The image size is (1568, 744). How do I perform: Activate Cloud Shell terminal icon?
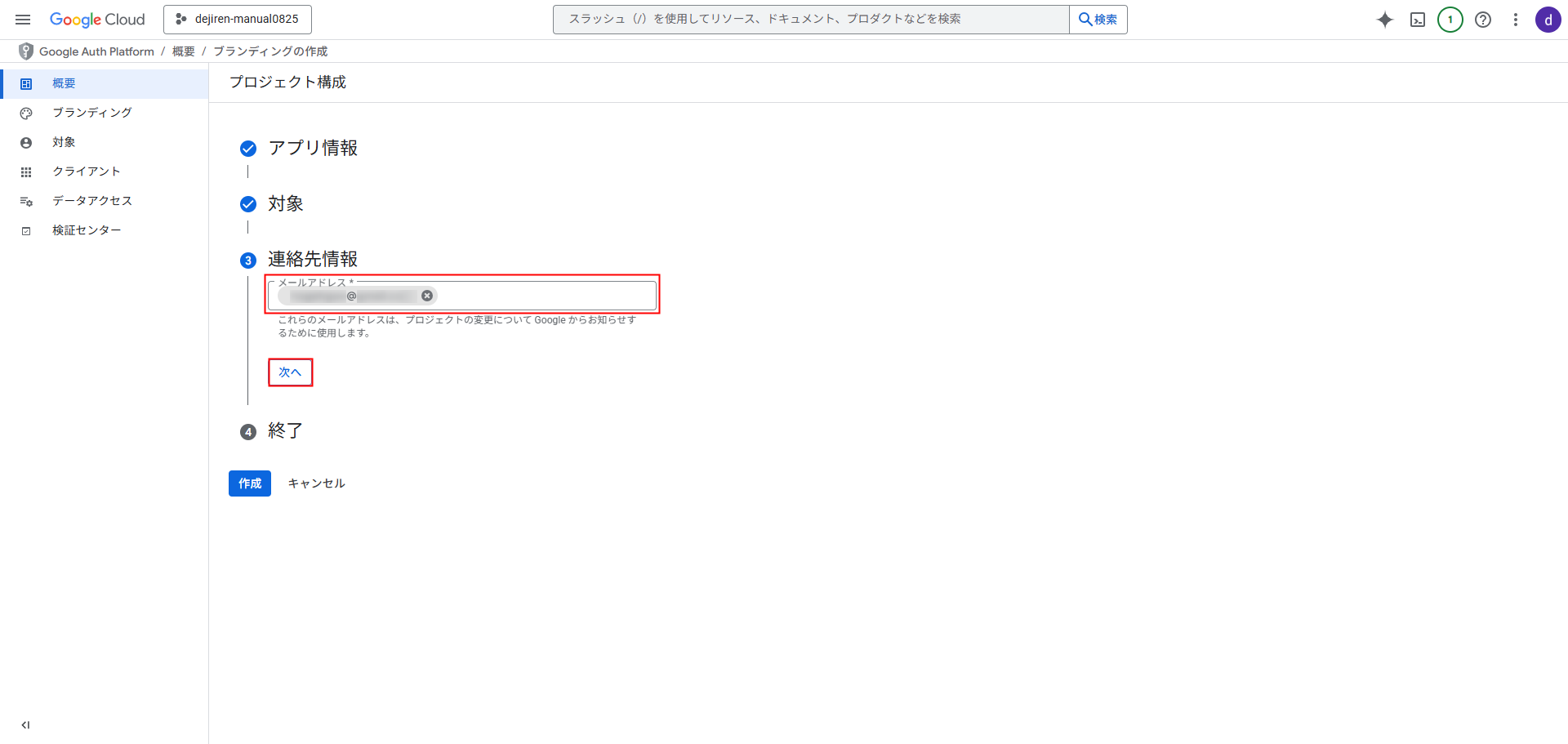(1418, 20)
